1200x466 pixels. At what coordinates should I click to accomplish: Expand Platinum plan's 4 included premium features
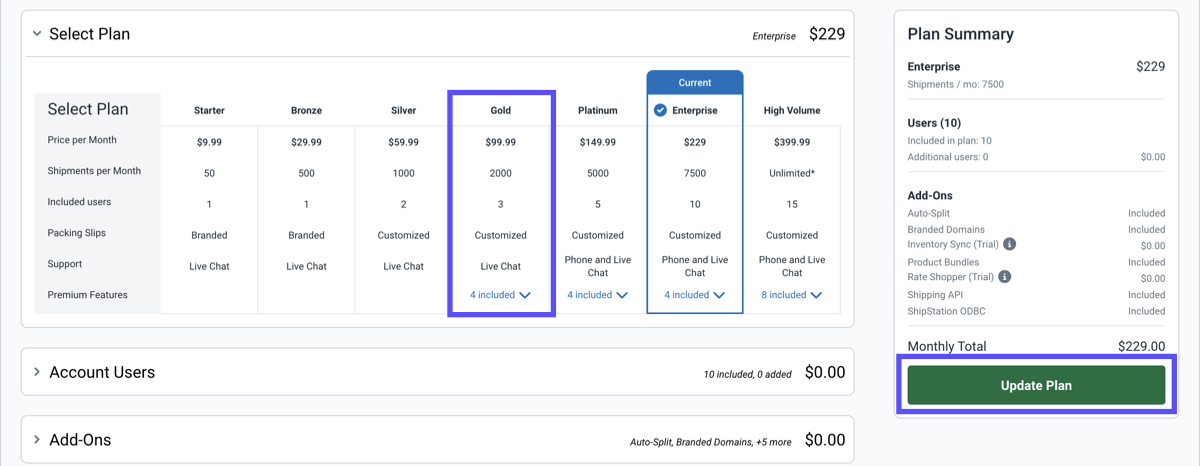597,295
